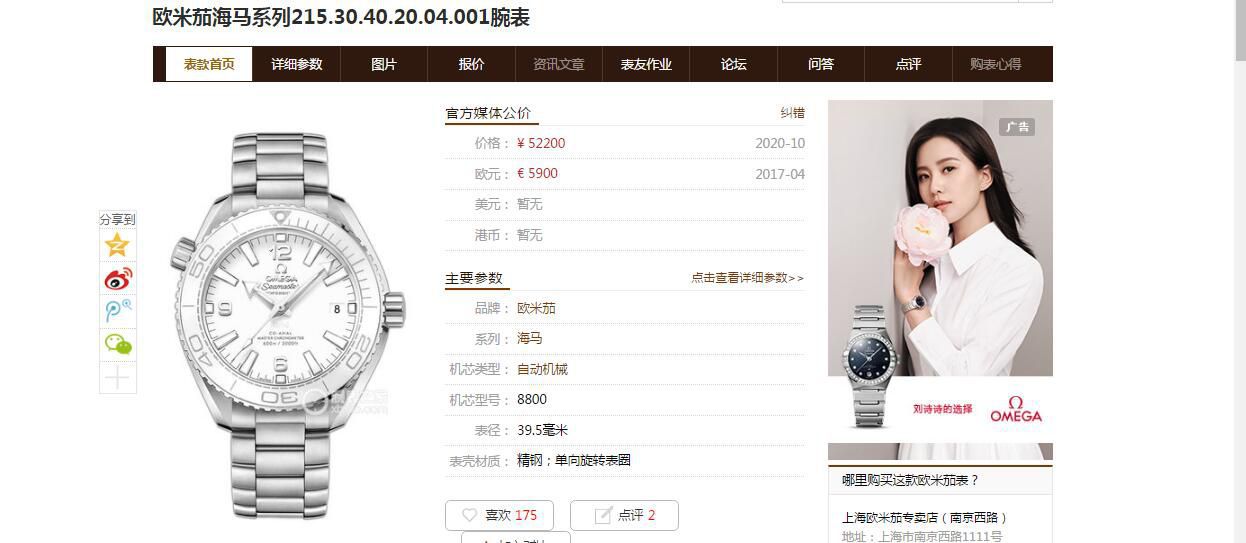Screen dimensions: 1246x543
Task: Share via the Tencent Weibo icon
Action: click(118, 311)
